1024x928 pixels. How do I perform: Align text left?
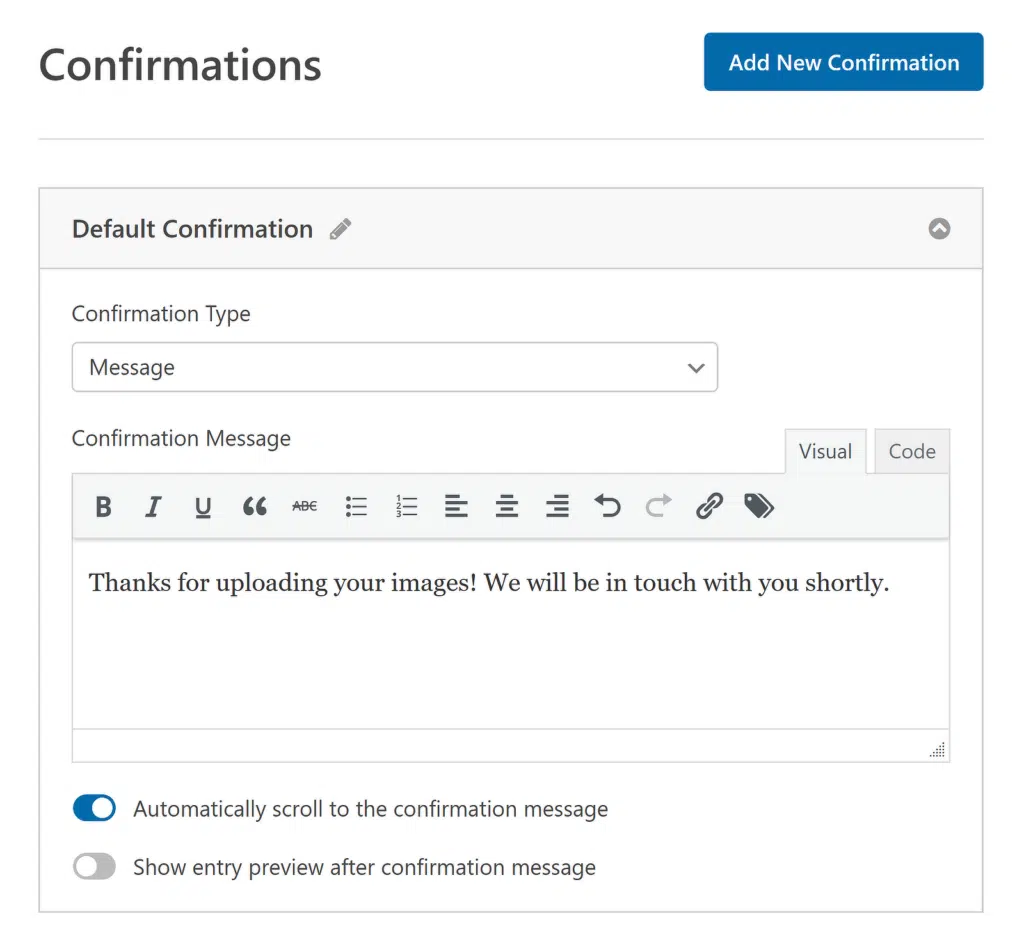tap(456, 507)
